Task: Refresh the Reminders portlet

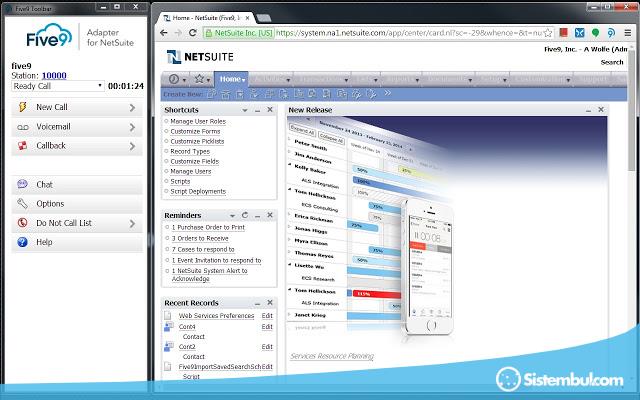Action: (245, 215)
